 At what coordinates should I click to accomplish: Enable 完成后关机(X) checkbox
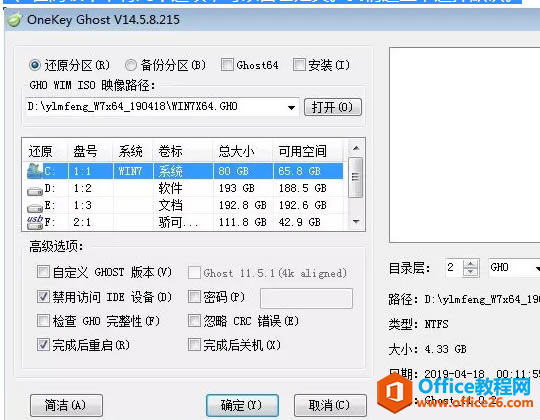click(x=194, y=344)
